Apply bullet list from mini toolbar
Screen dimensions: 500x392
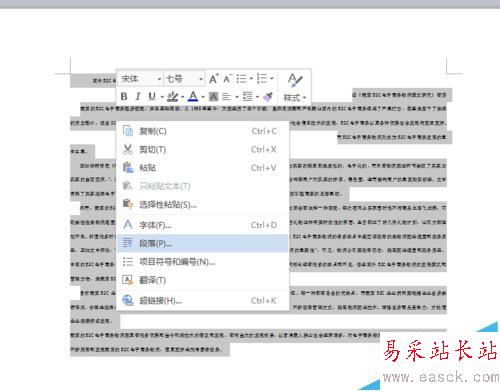click(241, 79)
